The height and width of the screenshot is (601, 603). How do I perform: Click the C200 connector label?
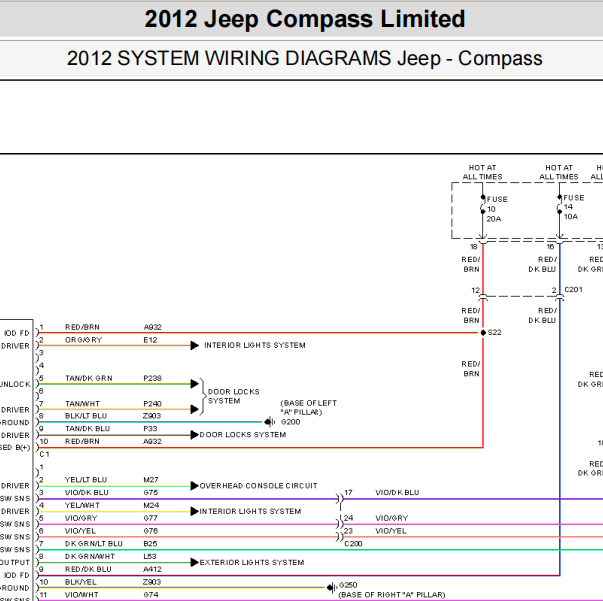(x=353, y=544)
